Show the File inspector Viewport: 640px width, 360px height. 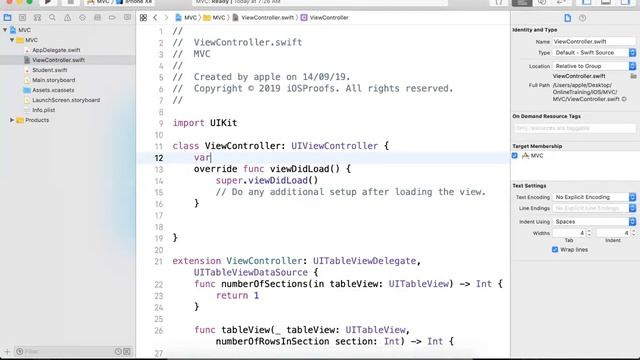[x=567, y=18]
